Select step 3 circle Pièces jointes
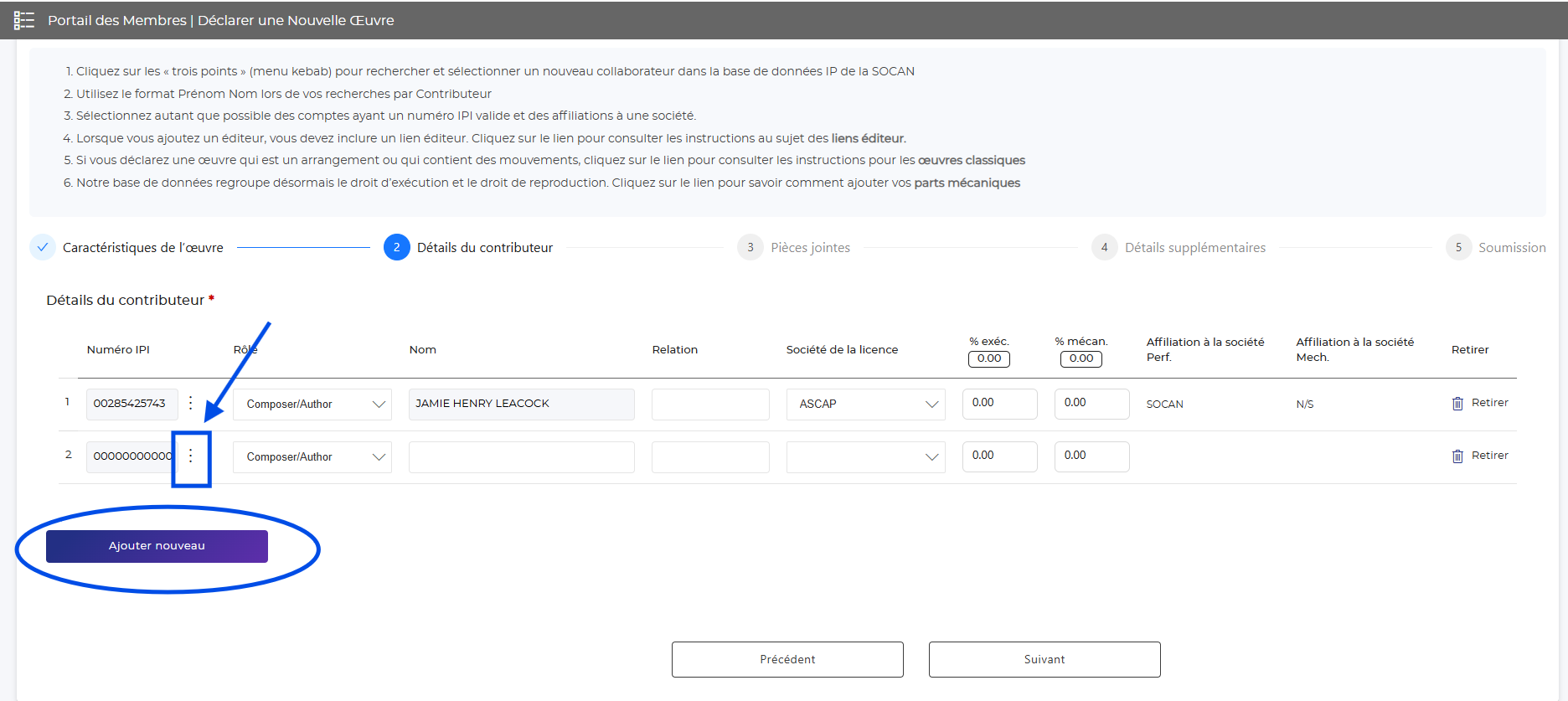Viewport: 1568px width, 701px height. (x=750, y=247)
